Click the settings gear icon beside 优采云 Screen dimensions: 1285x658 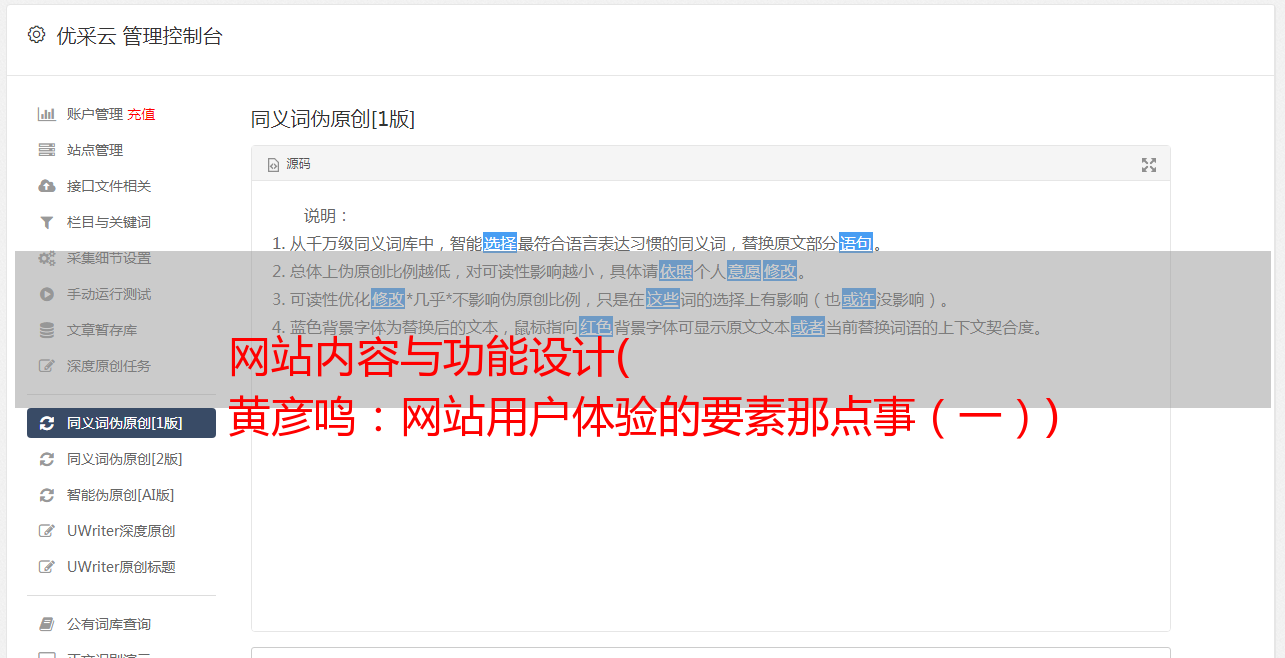tap(37, 35)
